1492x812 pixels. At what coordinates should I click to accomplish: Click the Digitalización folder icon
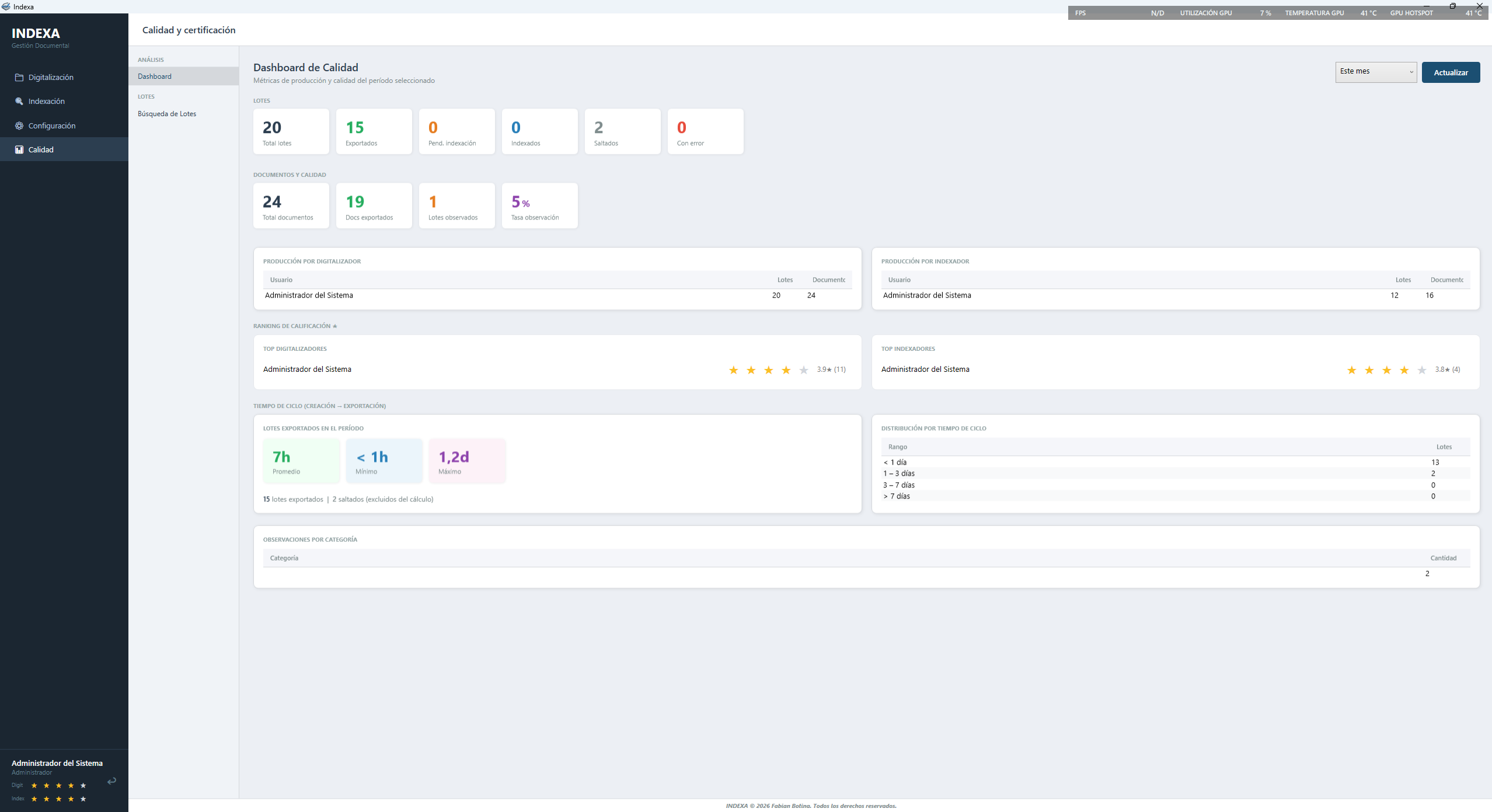pyautogui.click(x=19, y=77)
